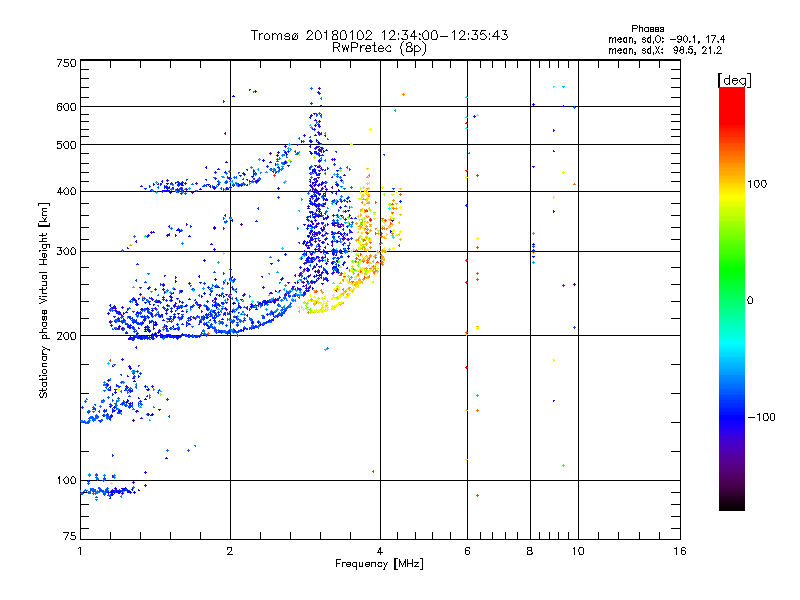Image resolution: width=800 pixels, height=600 pixels.
Task: Click the y-axis tick label '300'
Action: pyautogui.click(x=66, y=251)
